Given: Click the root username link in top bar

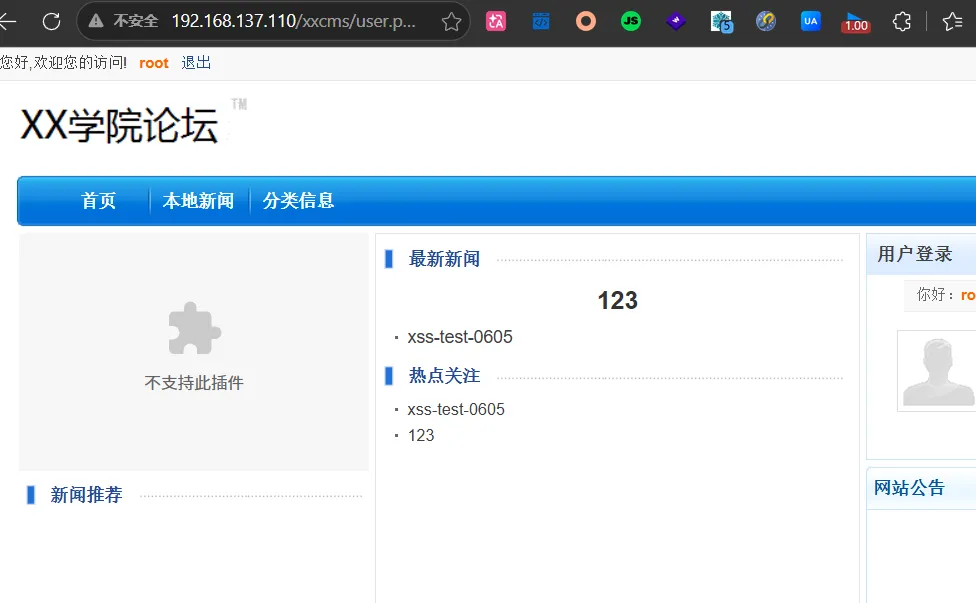Looking at the screenshot, I should [154, 63].
